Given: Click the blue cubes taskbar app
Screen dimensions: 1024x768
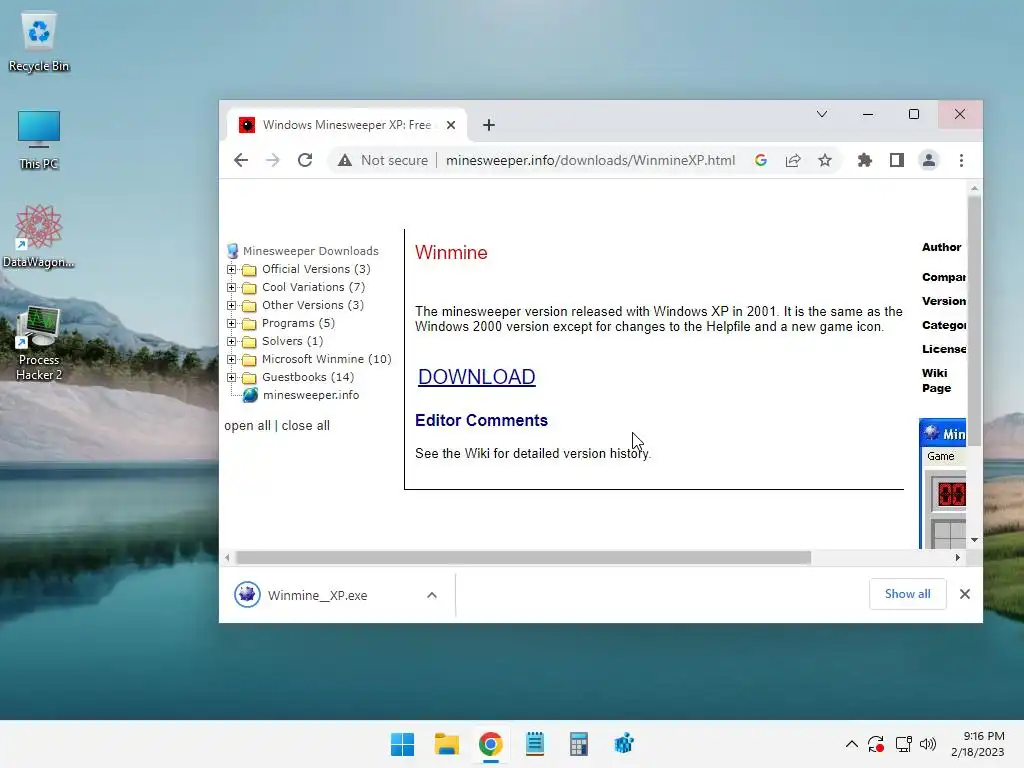Looking at the screenshot, I should [624, 744].
